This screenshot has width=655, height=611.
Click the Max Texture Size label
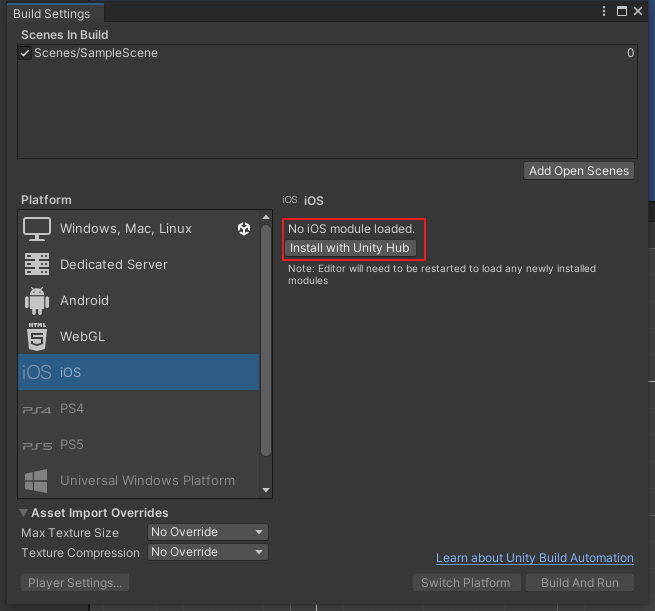(x=70, y=532)
